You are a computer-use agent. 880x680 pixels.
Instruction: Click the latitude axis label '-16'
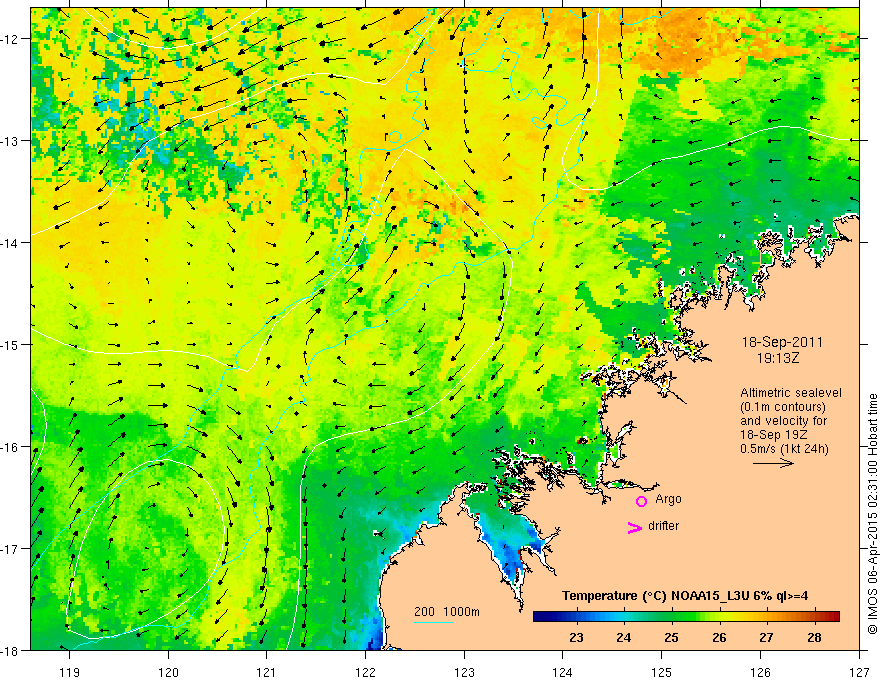pyautogui.click(x=10, y=447)
